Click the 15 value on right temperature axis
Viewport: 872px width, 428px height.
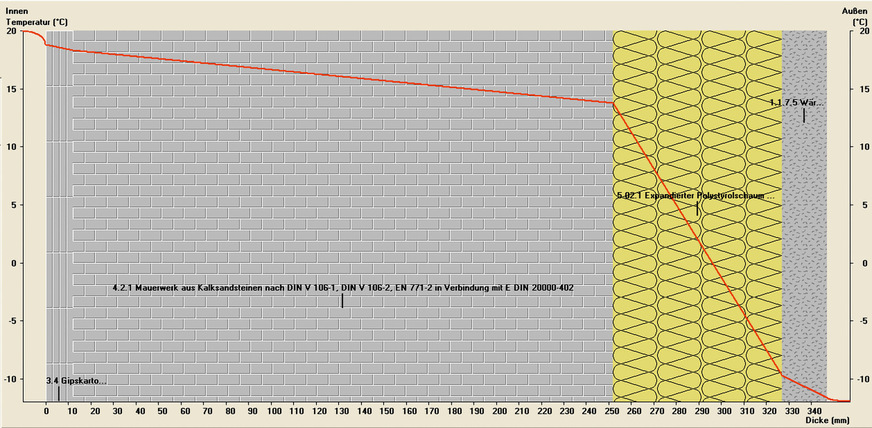(860, 89)
